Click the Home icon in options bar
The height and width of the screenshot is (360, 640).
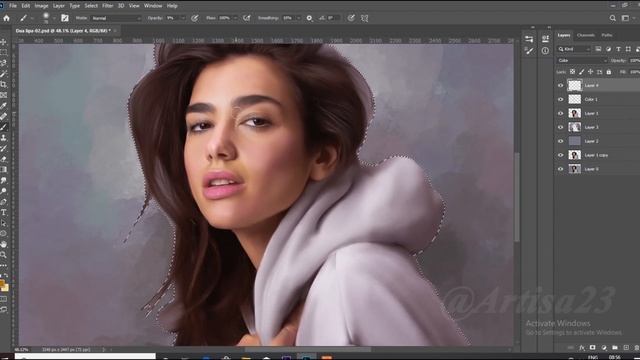7,18
